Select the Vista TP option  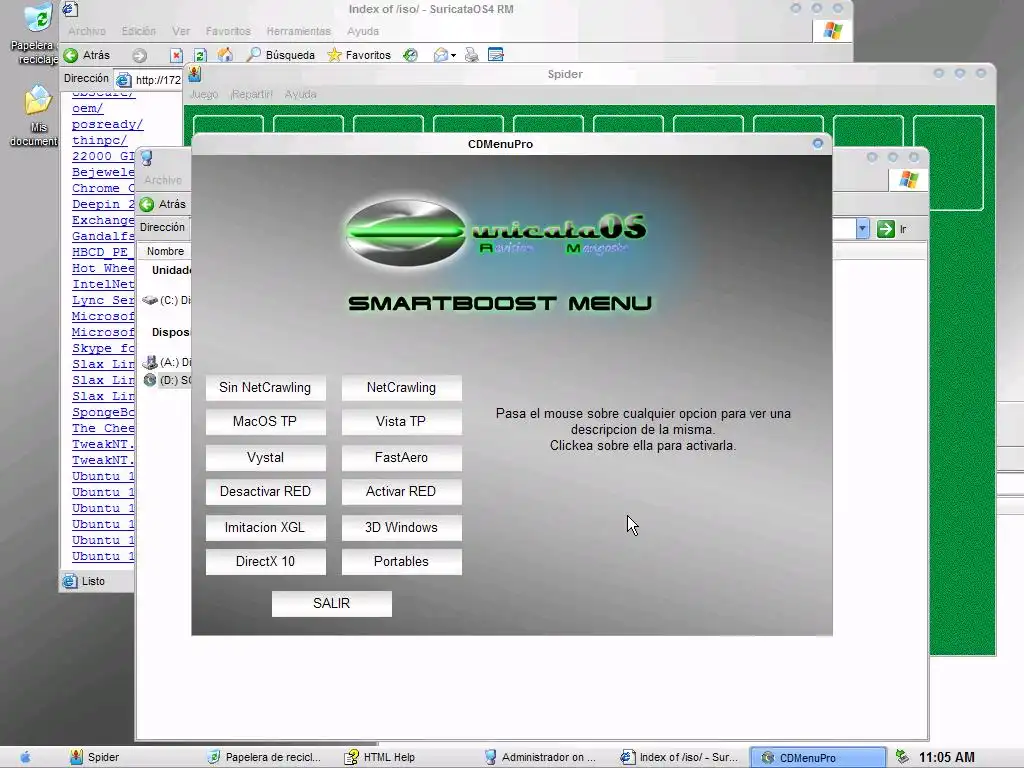401,421
